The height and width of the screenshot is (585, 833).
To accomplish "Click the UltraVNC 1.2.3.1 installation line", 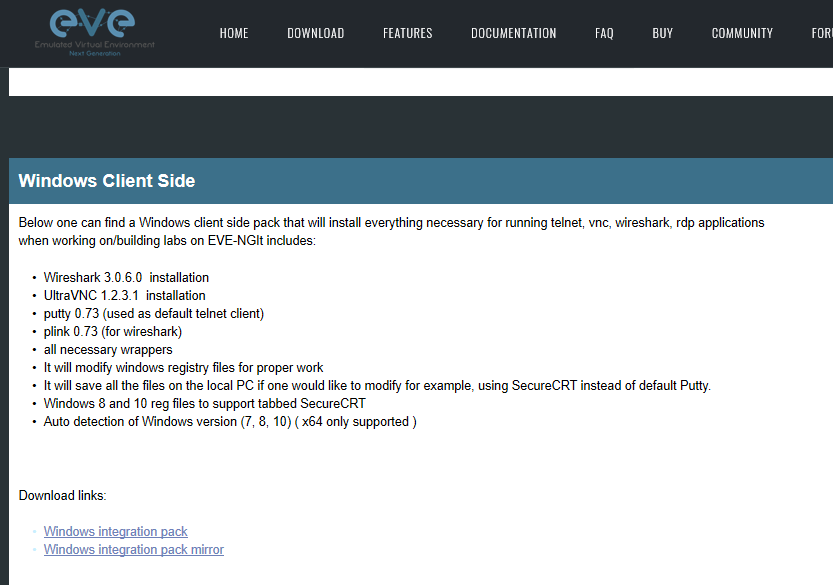I will tap(124, 295).
